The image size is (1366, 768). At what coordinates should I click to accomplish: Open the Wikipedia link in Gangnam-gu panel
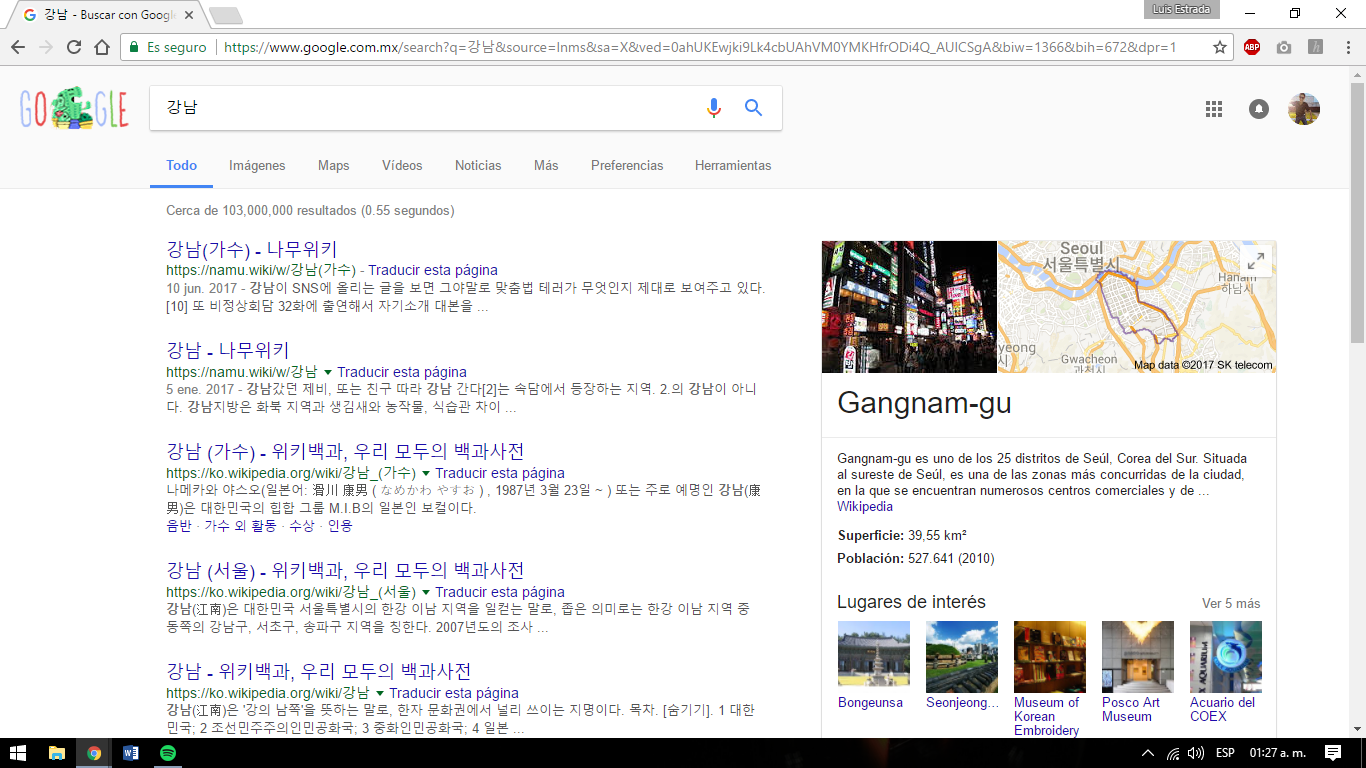pos(865,507)
